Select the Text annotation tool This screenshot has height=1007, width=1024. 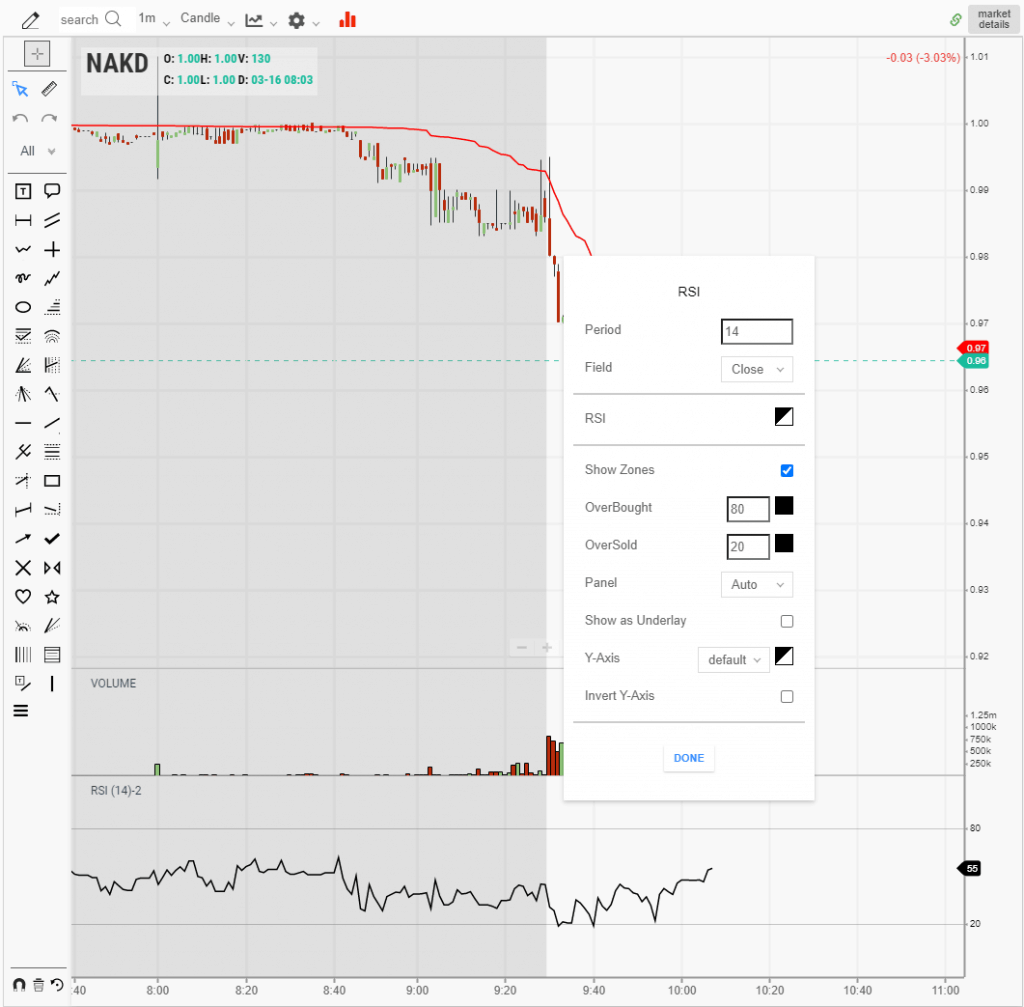pos(22,191)
